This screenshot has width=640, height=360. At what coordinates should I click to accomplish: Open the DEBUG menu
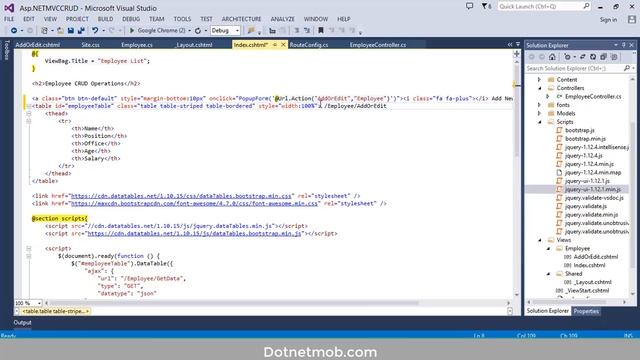click(x=131, y=19)
